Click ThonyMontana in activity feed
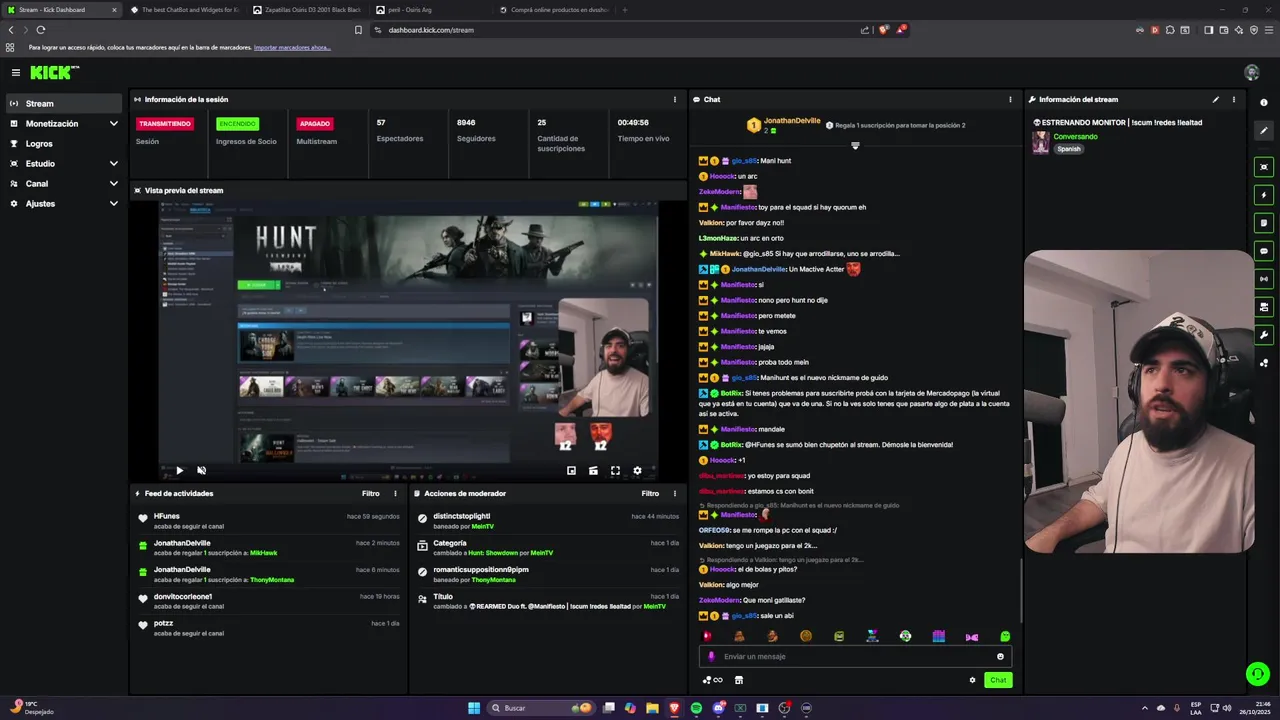The height and width of the screenshot is (720, 1280). click(272, 580)
